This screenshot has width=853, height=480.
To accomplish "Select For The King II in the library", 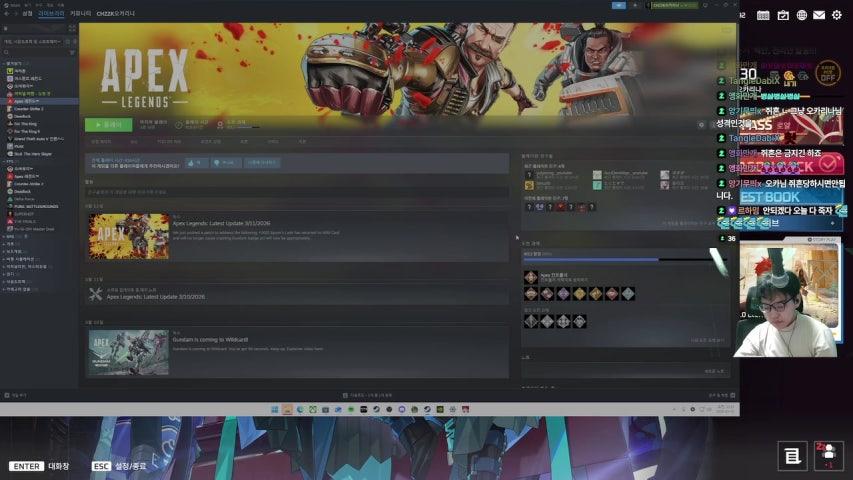I will point(25,131).
